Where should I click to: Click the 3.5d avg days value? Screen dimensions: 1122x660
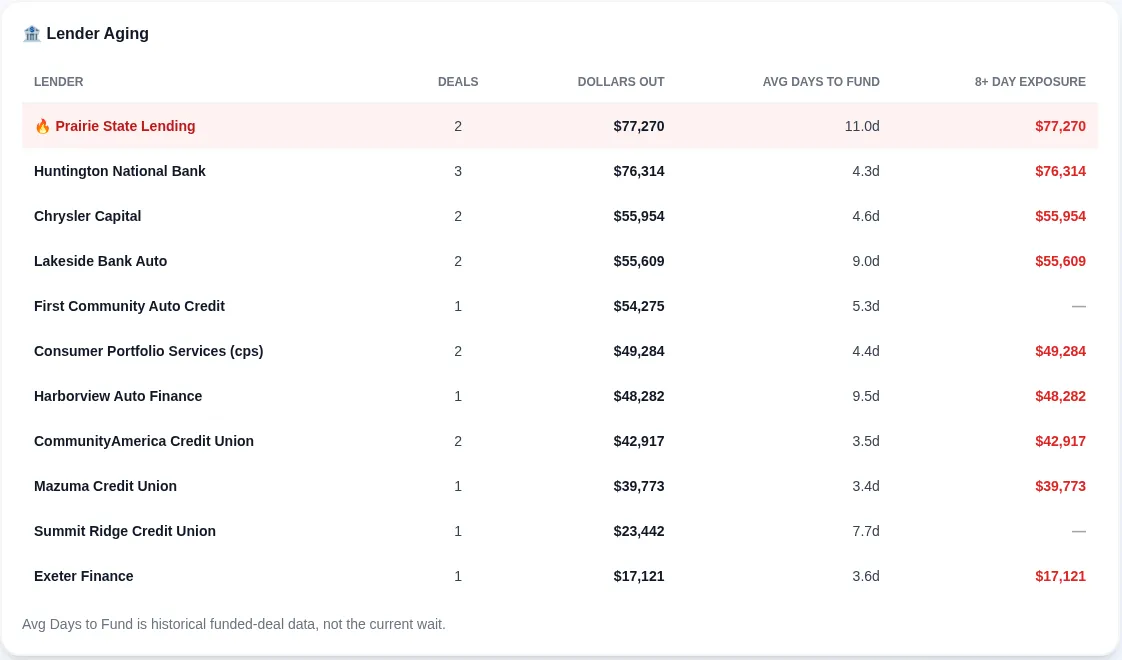866,442
